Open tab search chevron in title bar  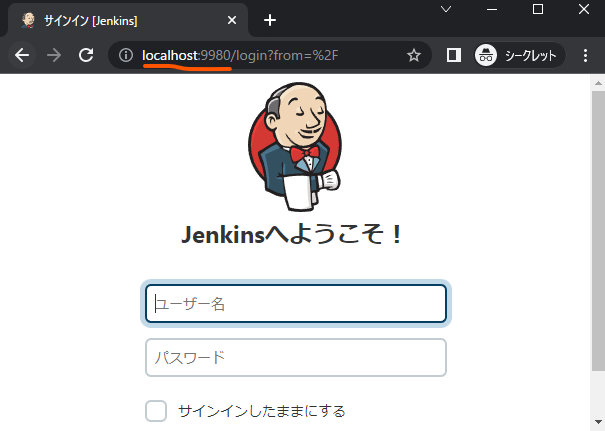[446, 9]
